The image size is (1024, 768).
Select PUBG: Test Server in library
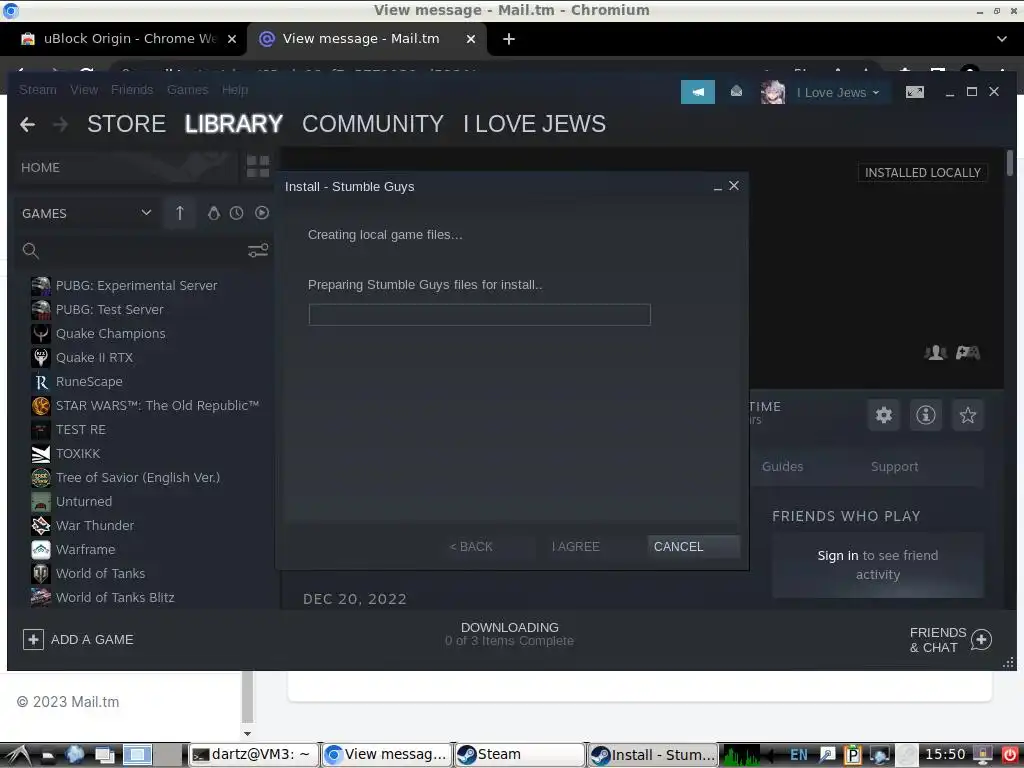coord(110,310)
